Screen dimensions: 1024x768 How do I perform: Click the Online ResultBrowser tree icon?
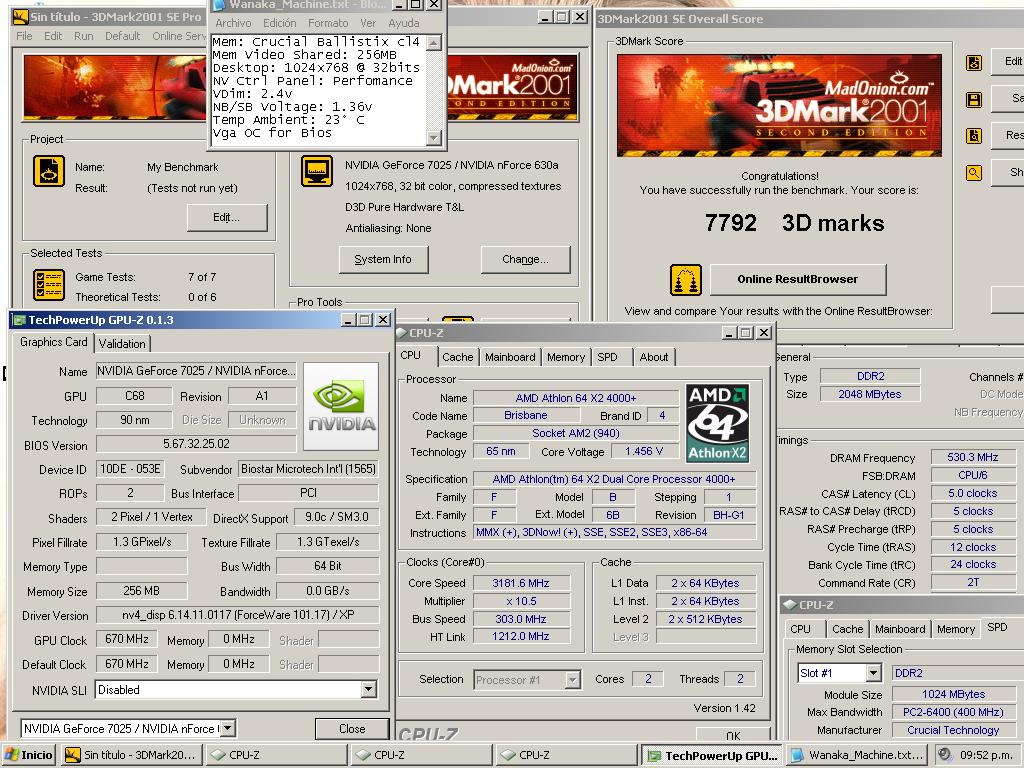686,280
